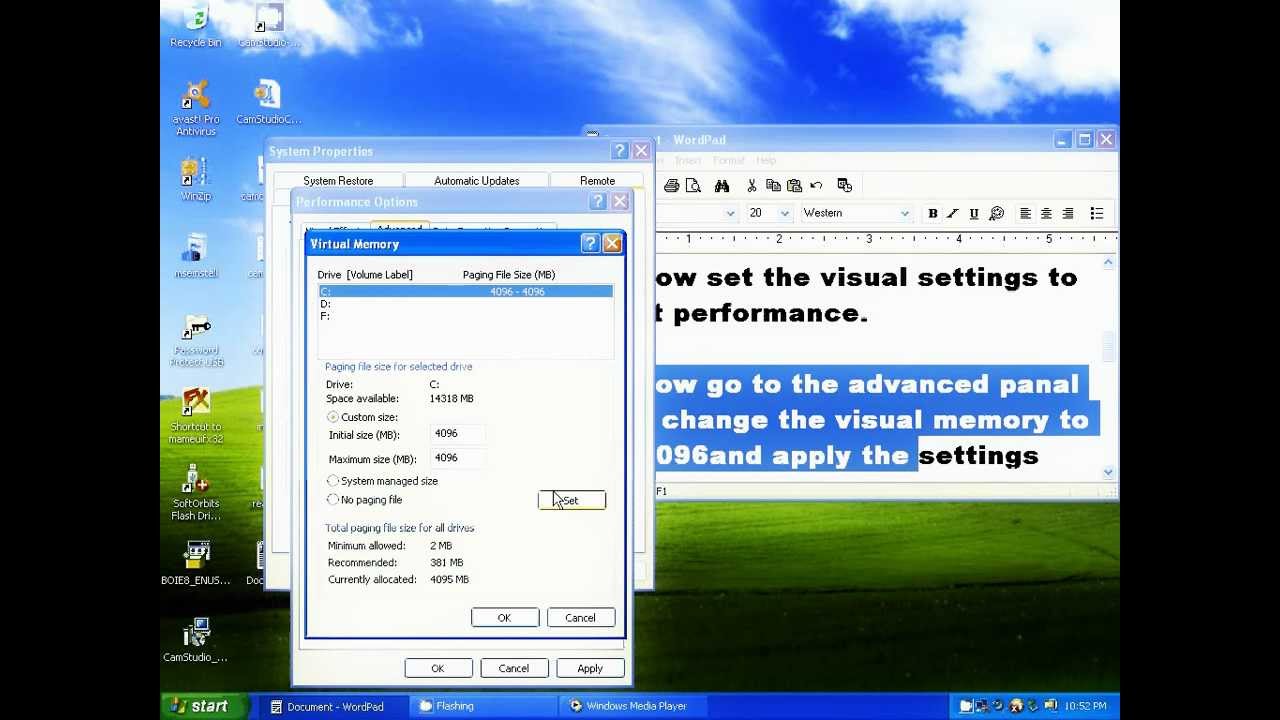Screen dimensions: 1280x720
Task: Align text right in WordPad
Action: click(1068, 213)
